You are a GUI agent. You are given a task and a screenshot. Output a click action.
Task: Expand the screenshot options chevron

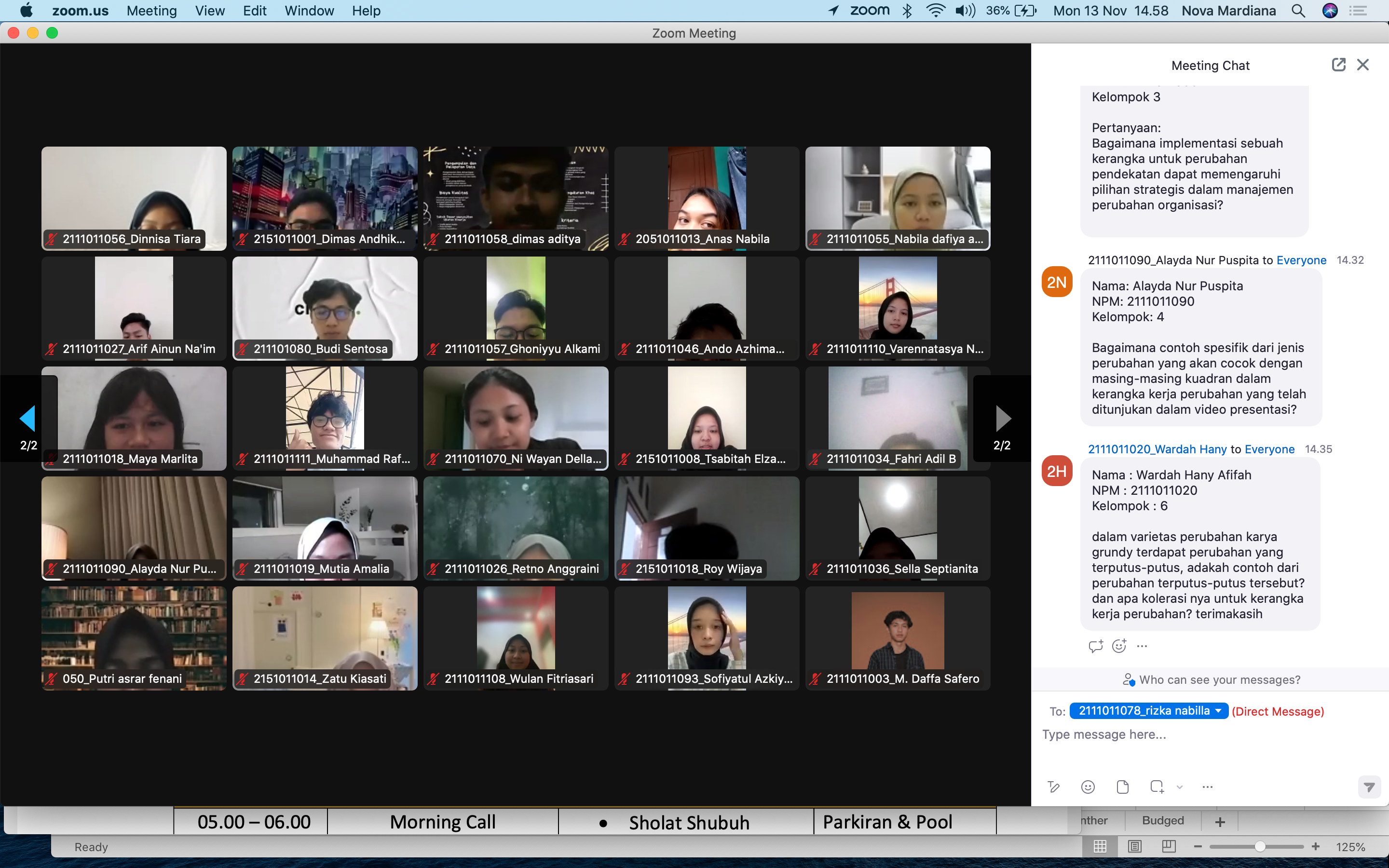pyautogui.click(x=1180, y=787)
